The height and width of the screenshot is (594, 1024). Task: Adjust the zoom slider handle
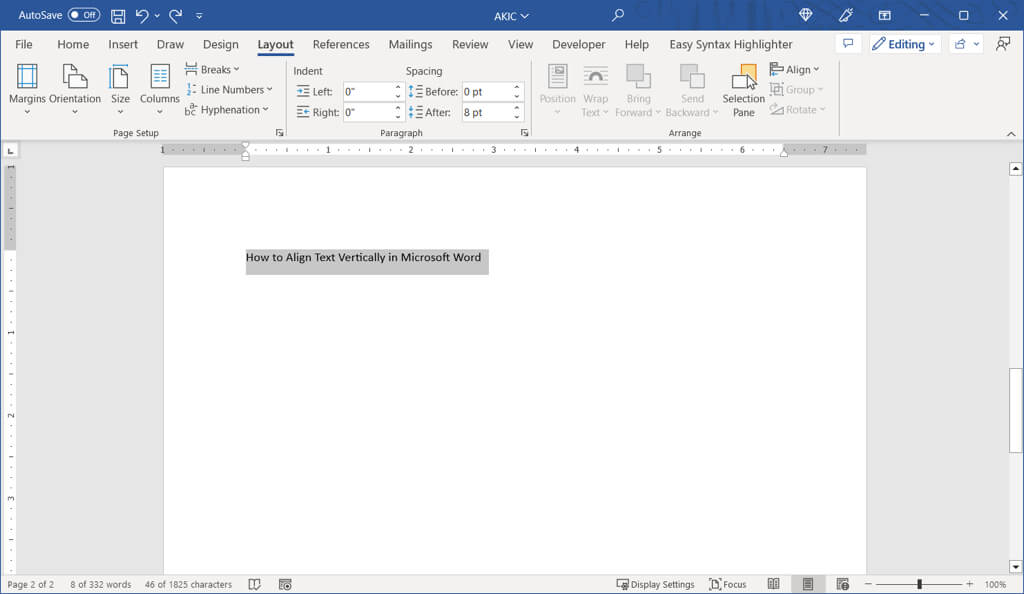point(919,584)
